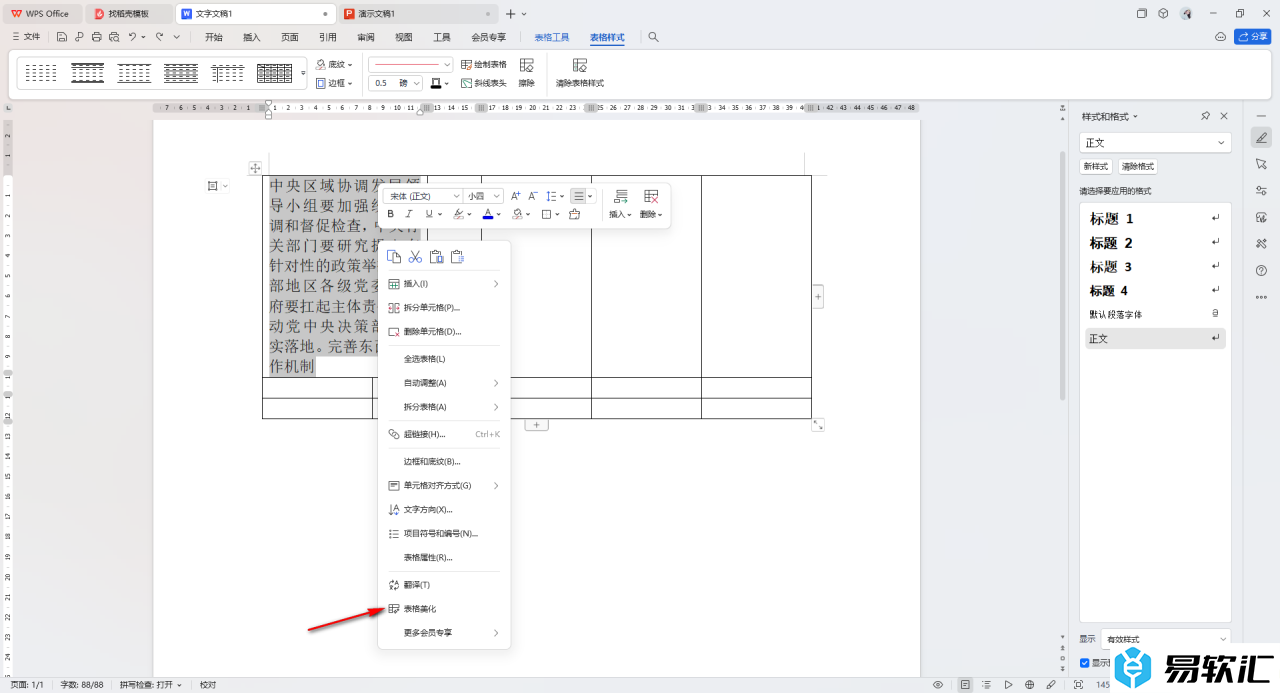Viewport: 1280px width, 693px height.
Task: Click the format painter brush in mini toolbar
Action: point(574,214)
